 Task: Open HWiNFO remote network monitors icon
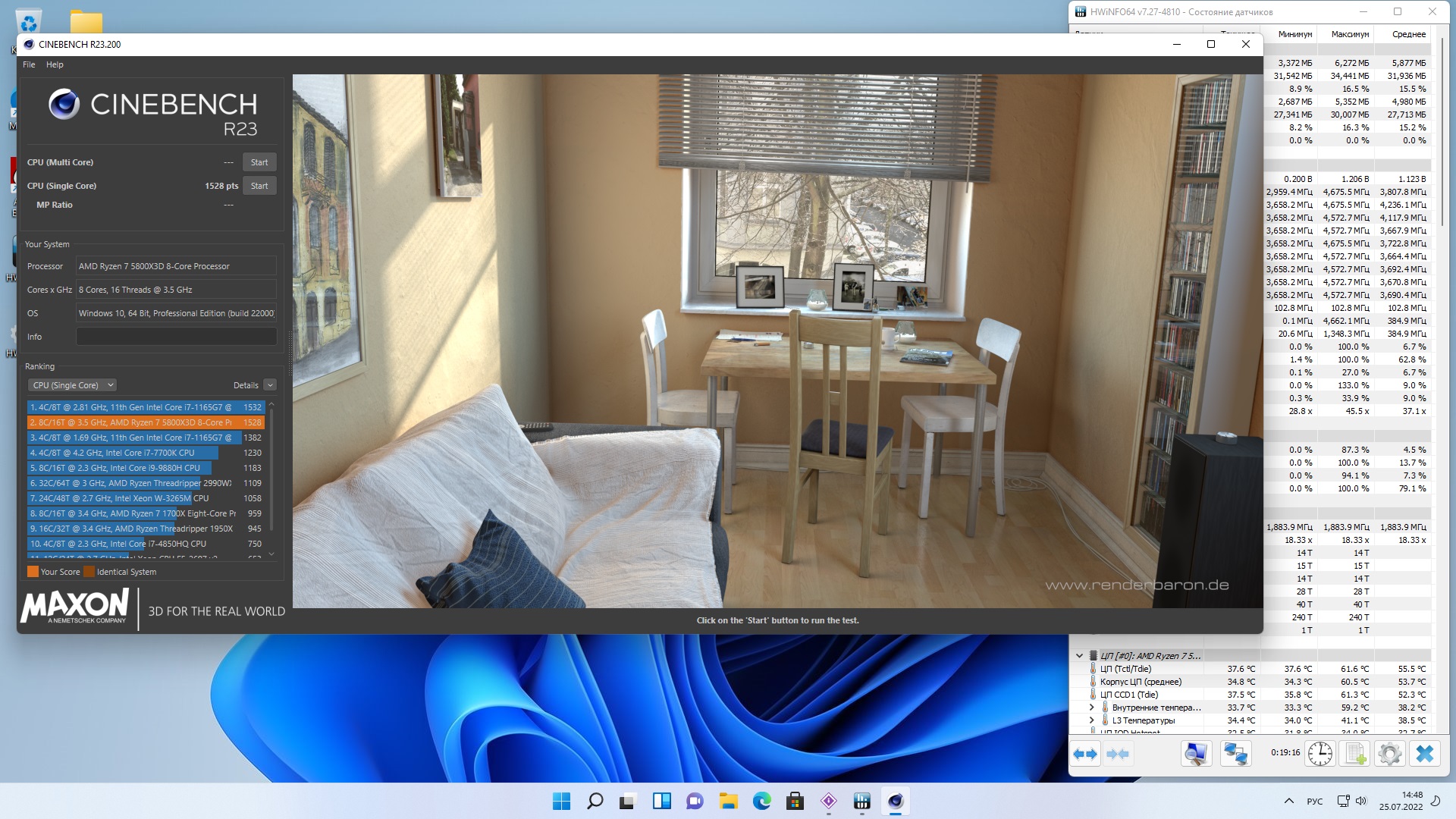coord(1235,754)
